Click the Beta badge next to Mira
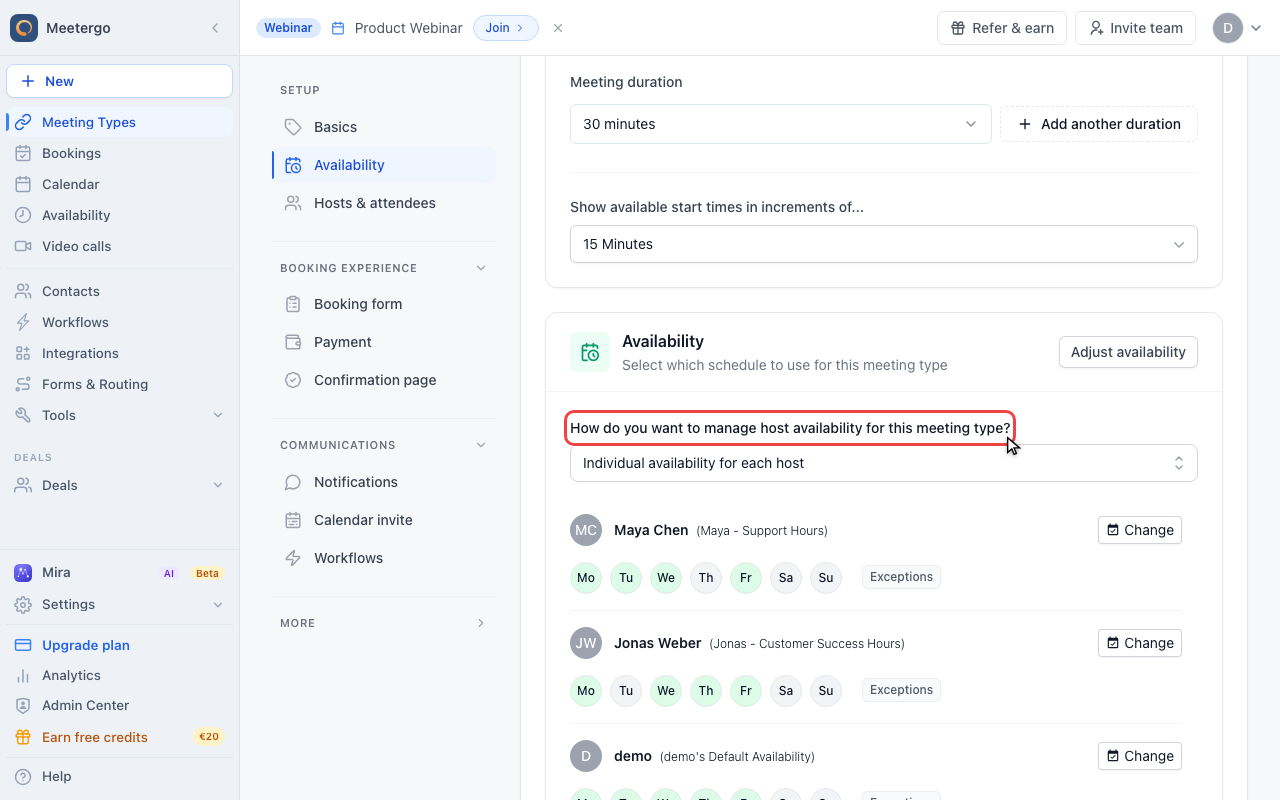 [207, 573]
